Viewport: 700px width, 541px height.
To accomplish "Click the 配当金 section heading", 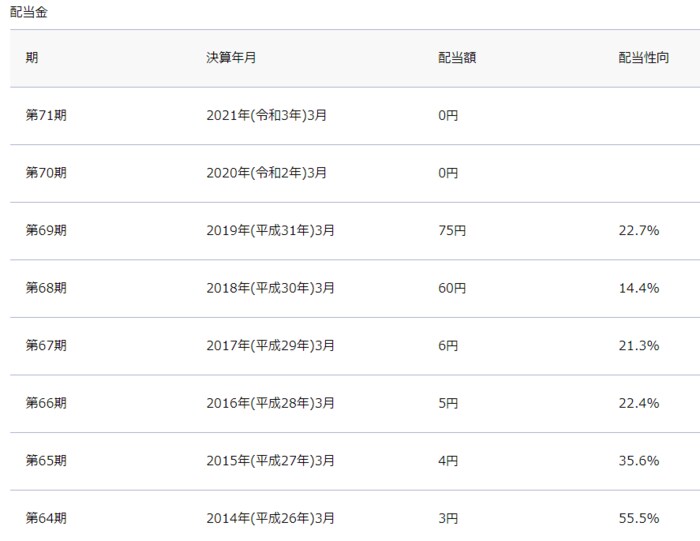I will [29, 13].
